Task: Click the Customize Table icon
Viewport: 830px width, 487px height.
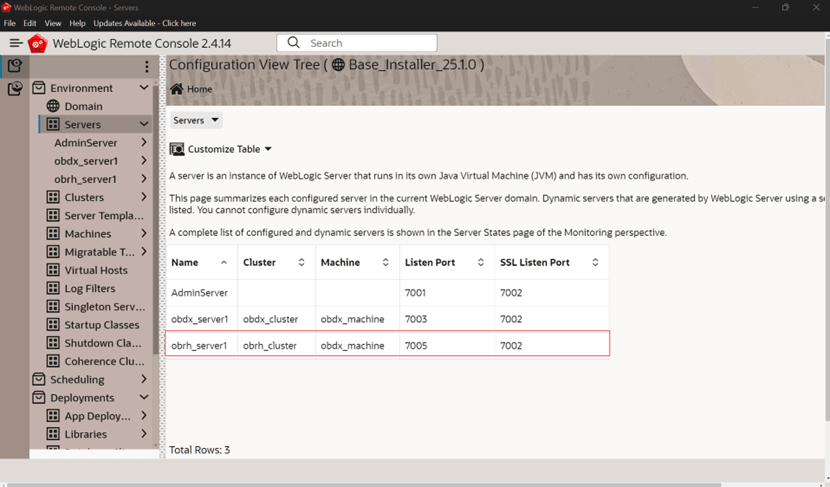Action: point(177,149)
